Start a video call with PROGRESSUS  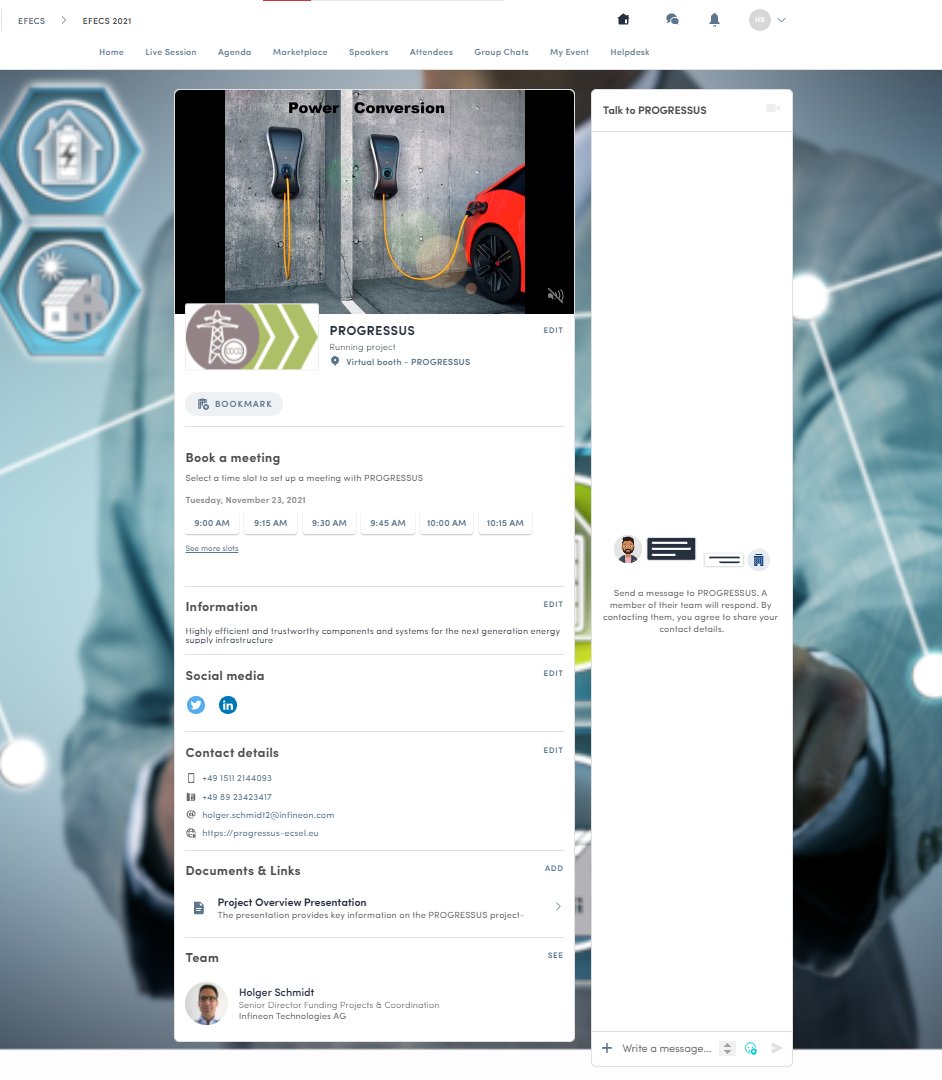point(773,108)
